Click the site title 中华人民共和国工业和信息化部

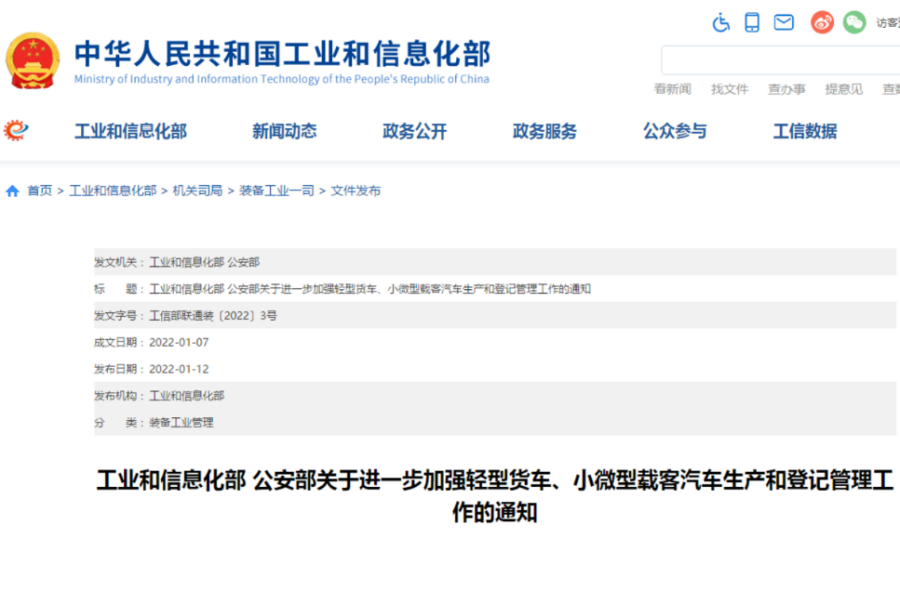282,54
